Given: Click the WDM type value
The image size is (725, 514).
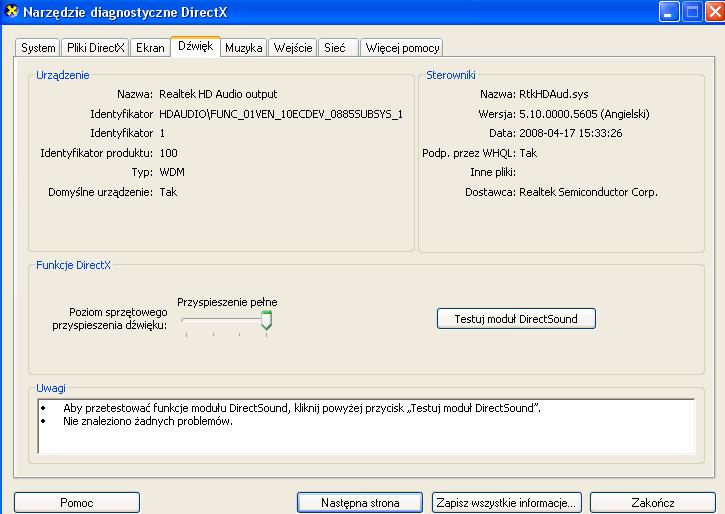Looking at the screenshot, I should click(x=172, y=172).
